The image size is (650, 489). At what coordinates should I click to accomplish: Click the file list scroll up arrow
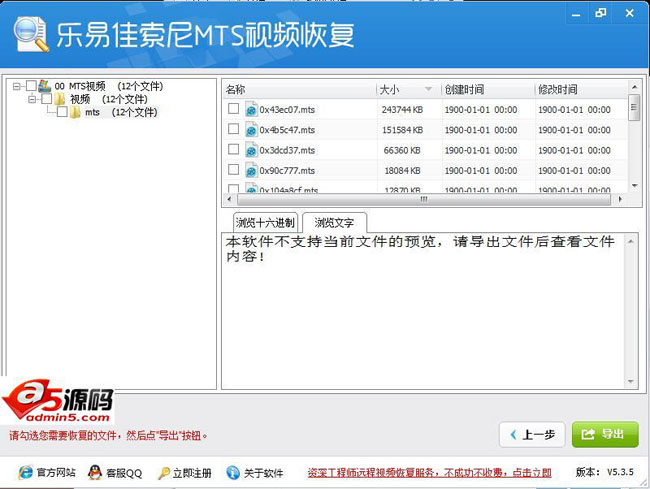point(634,87)
